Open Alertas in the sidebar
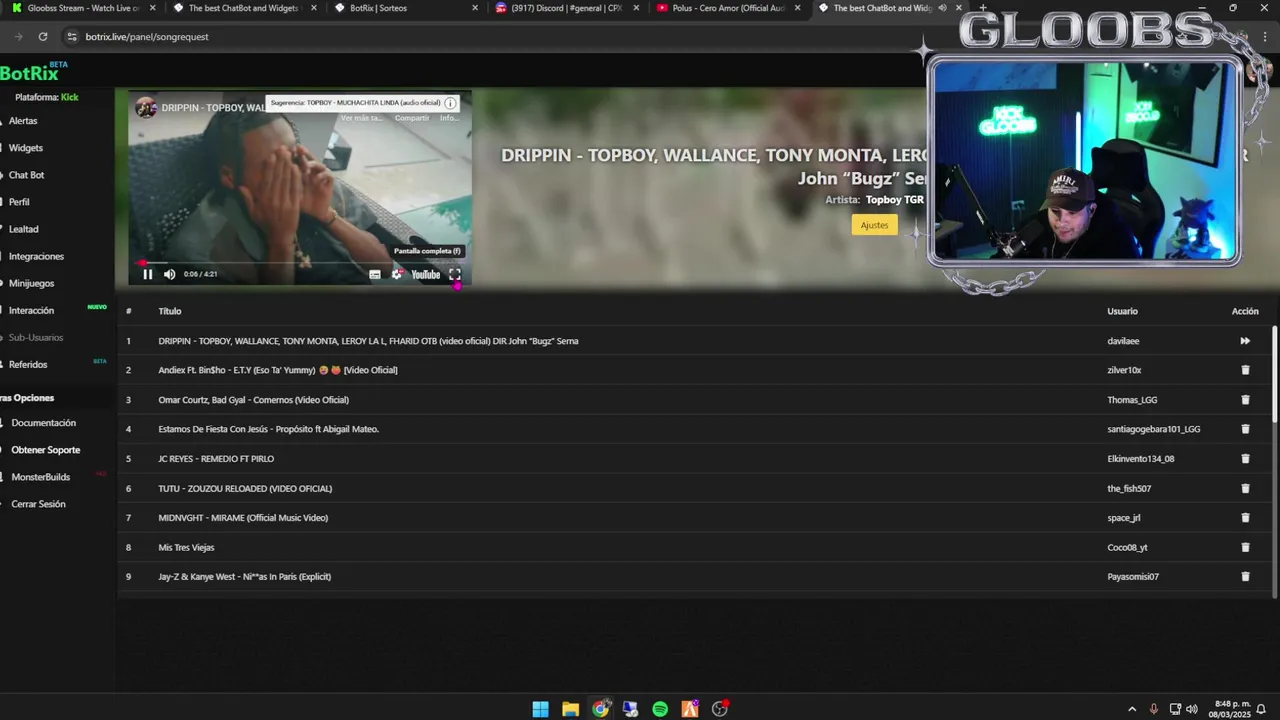 click(x=23, y=121)
